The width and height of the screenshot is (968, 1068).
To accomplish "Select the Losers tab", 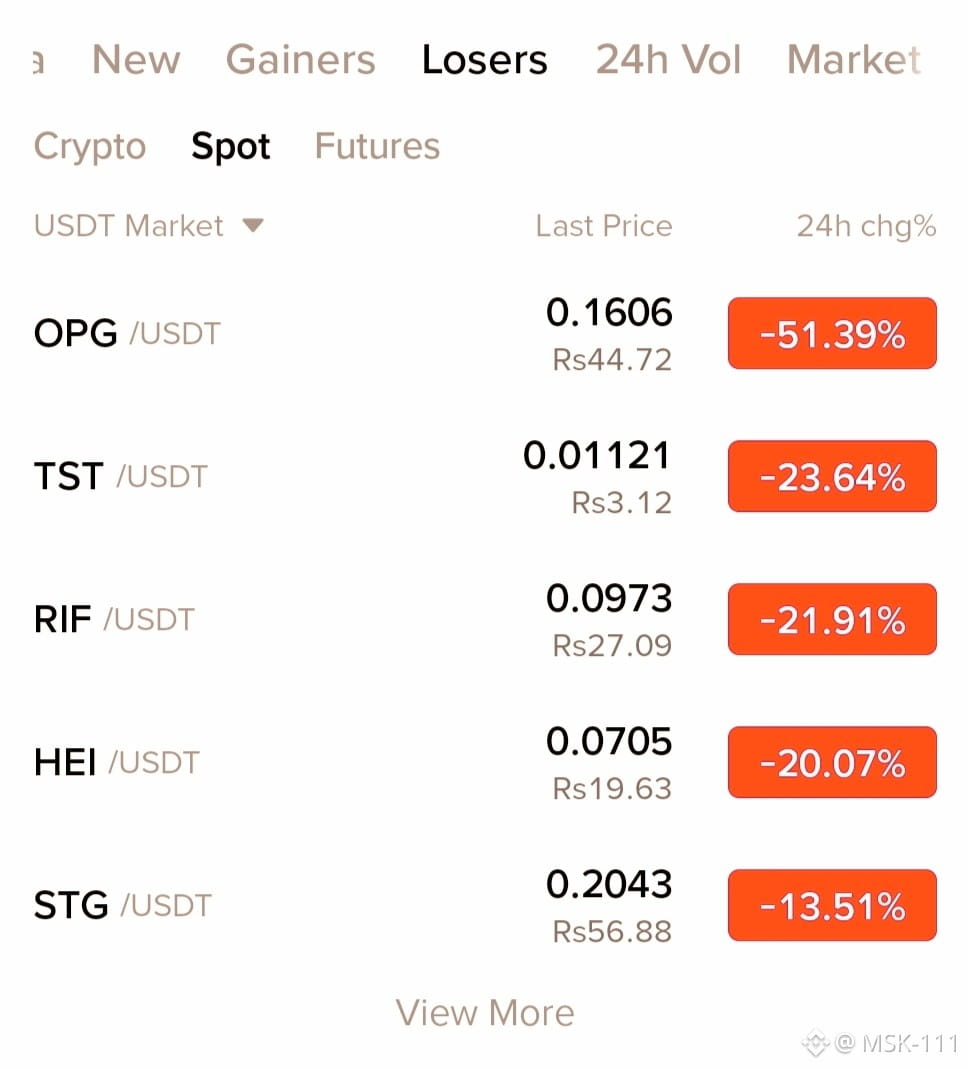I will pyautogui.click(x=484, y=59).
